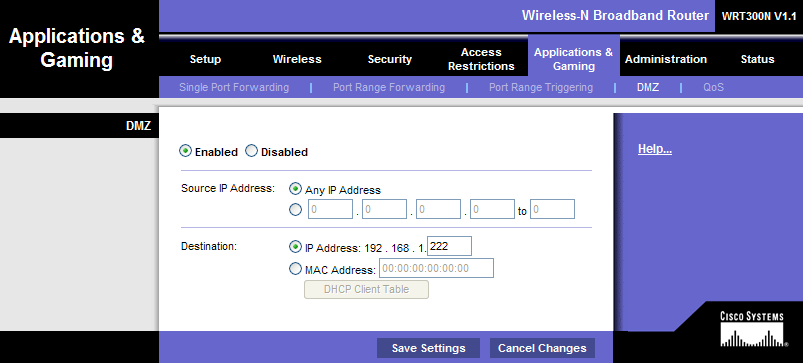Click the second source IP octet field
The height and width of the screenshot is (363, 803).
click(384, 209)
